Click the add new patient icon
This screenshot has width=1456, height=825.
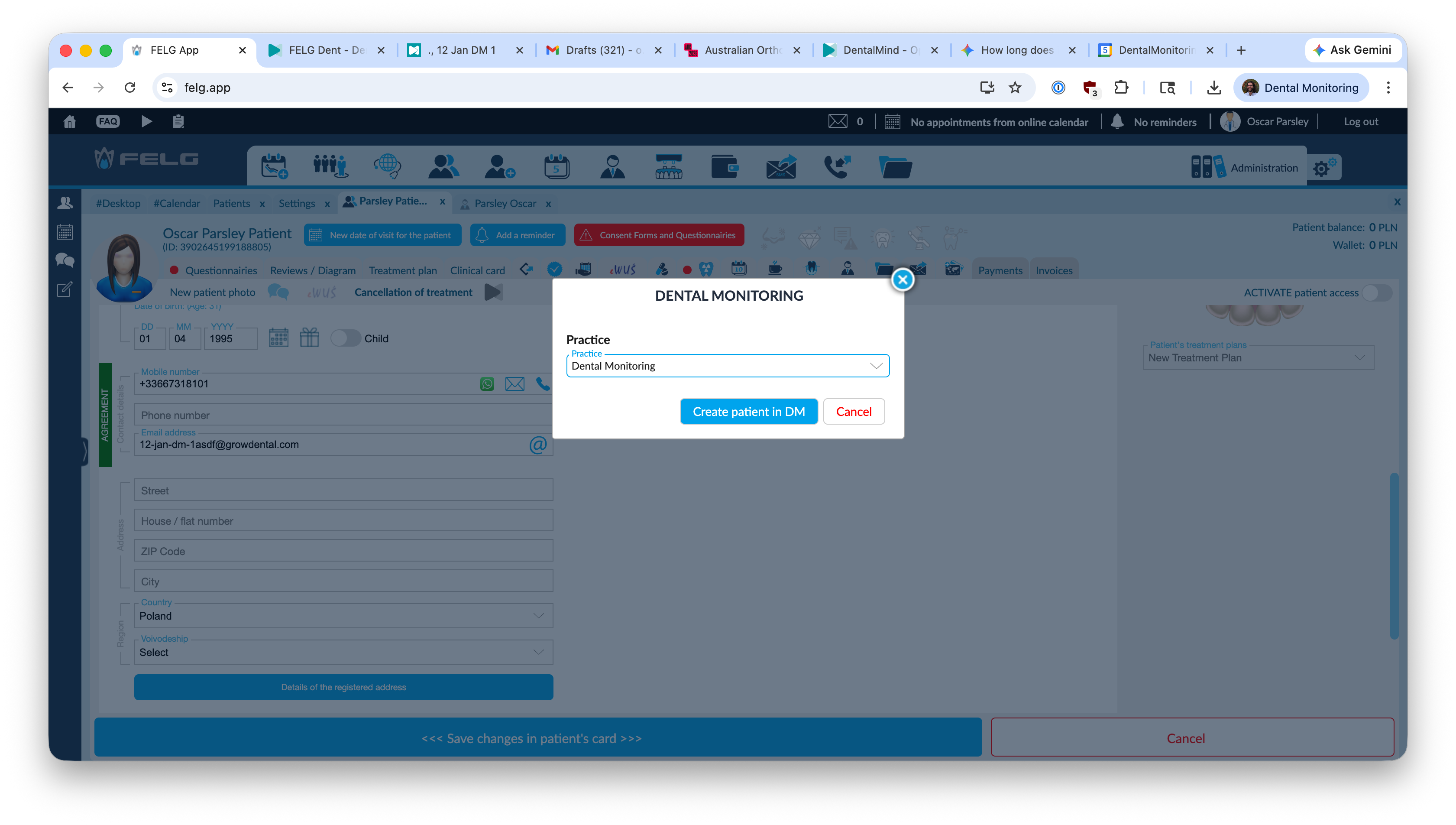[x=499, y=166]
